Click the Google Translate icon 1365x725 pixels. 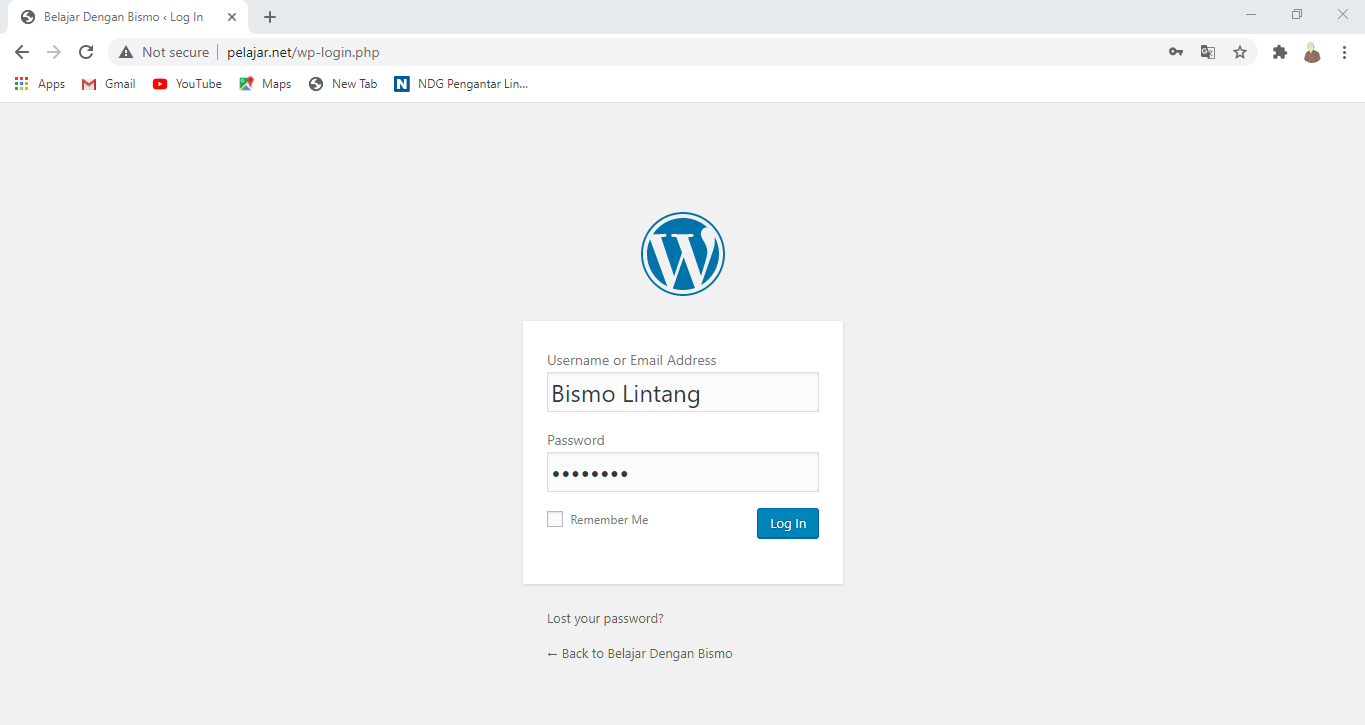pos(1208,52)
